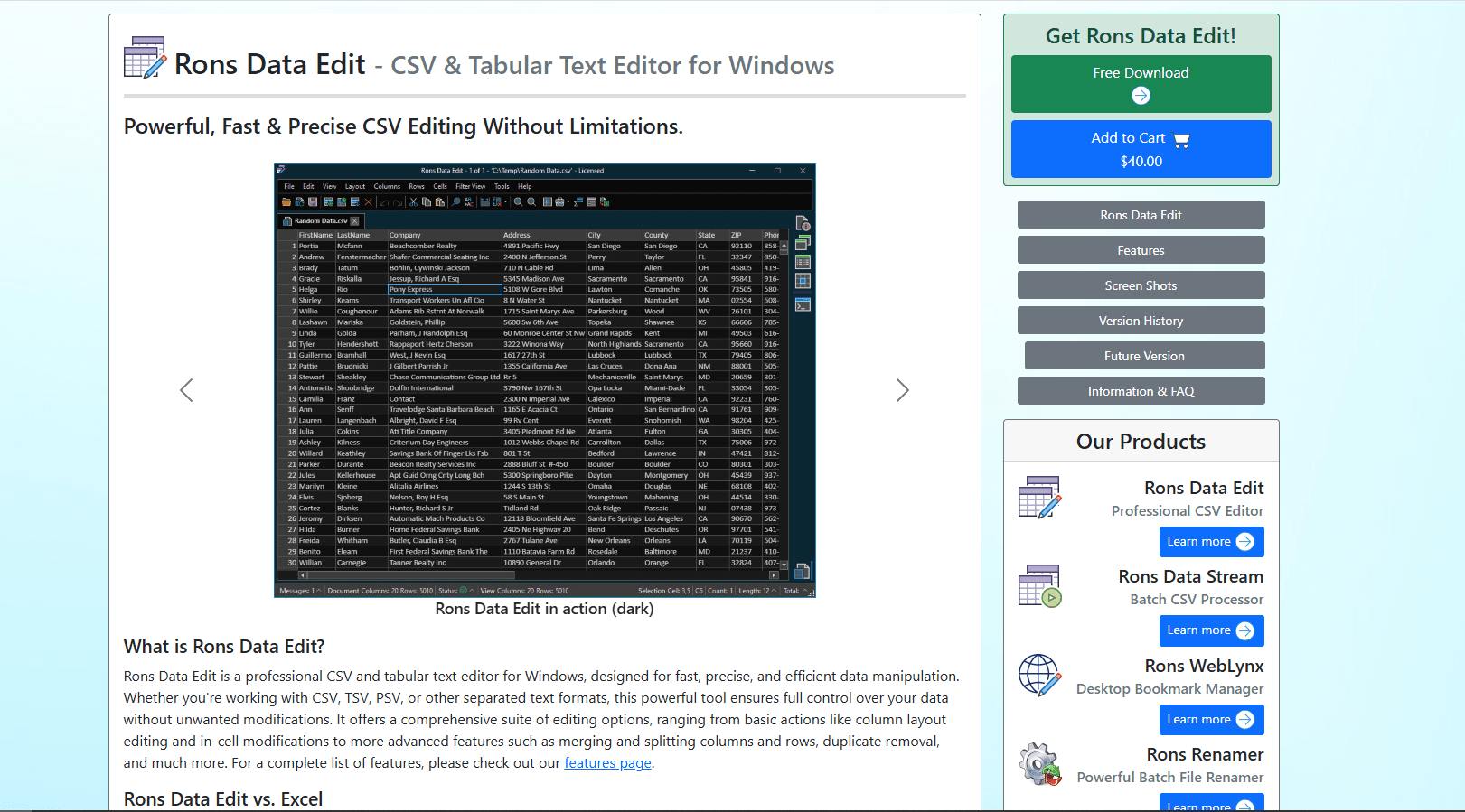Click Learn more for Rons WebLynx
1465x812 pixels.
tap(1211, 720)
